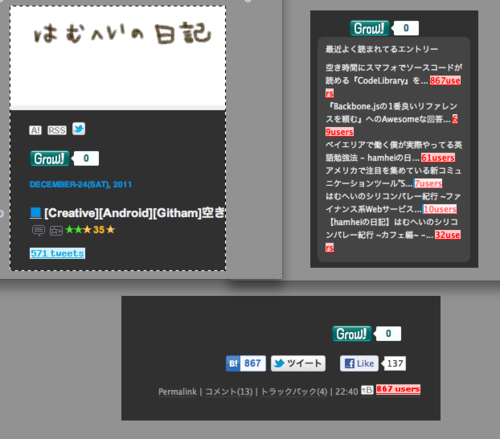Click the ツイート tweet button
The width and height of the screenshot is (500, 439).
pyautogui.click(x=298, y=363)
